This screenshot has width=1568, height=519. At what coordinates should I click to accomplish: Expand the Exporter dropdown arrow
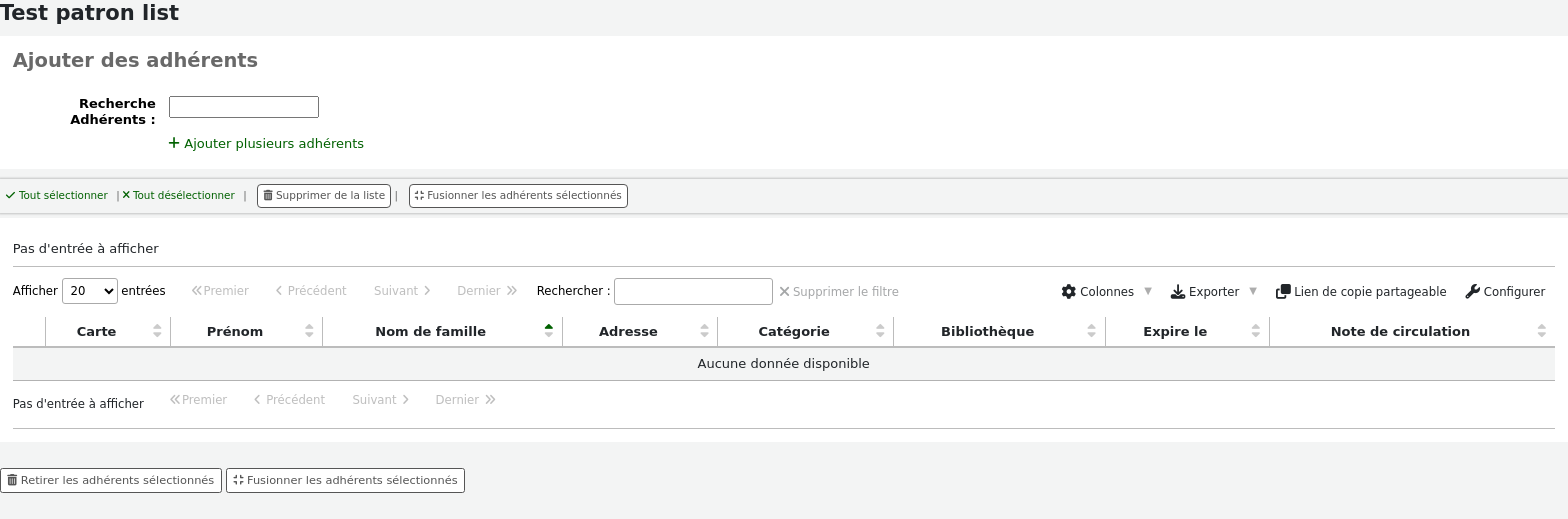tap(1253, 292)
